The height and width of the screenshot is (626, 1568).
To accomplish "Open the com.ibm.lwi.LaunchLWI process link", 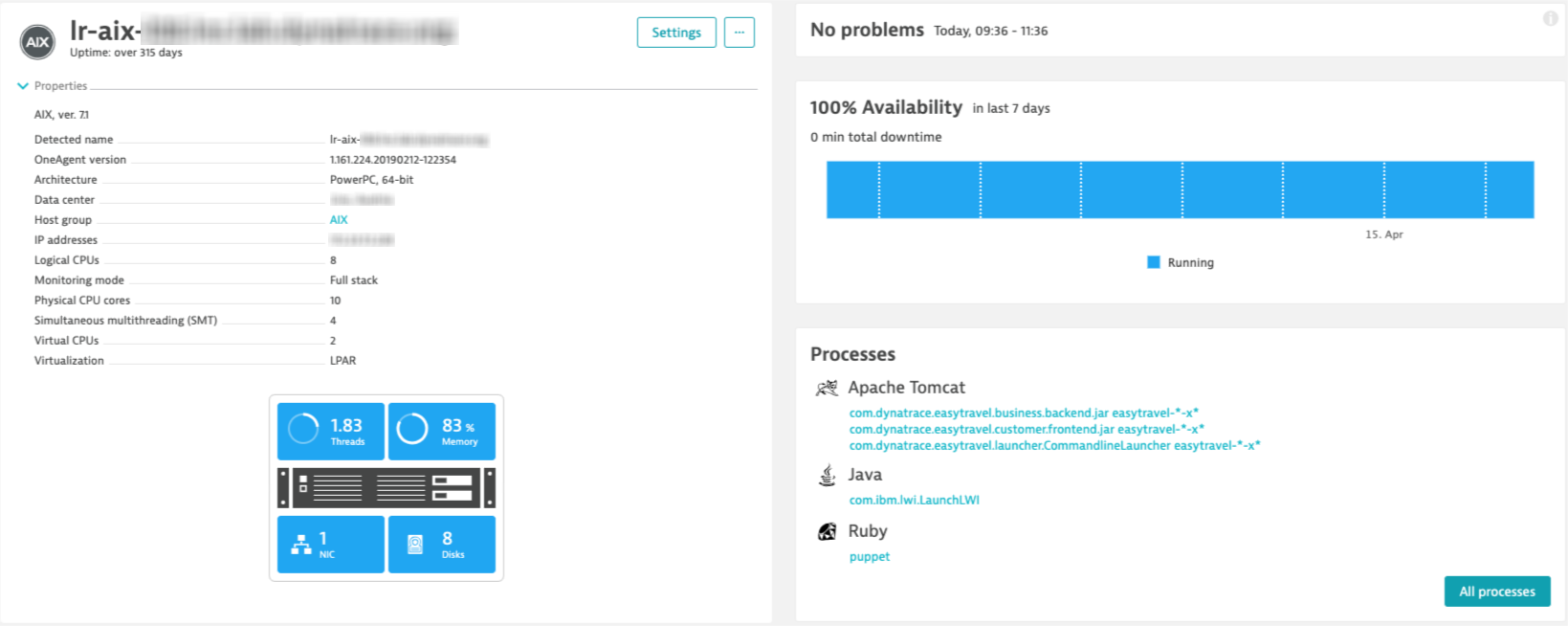I will point(915,501).
